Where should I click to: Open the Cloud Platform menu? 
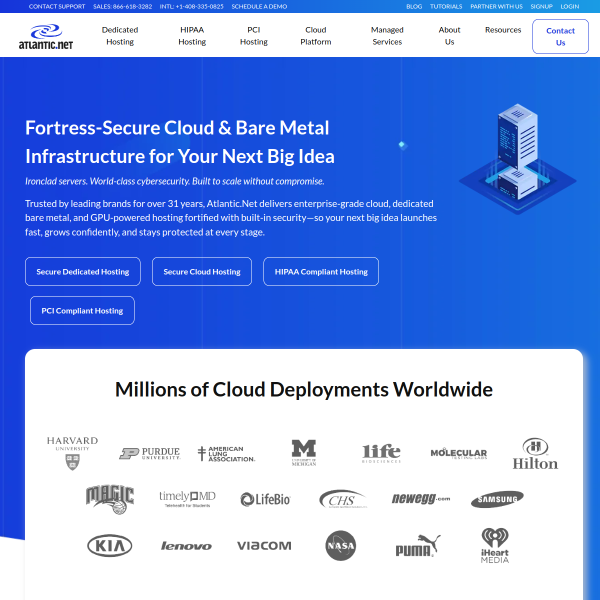316,36
